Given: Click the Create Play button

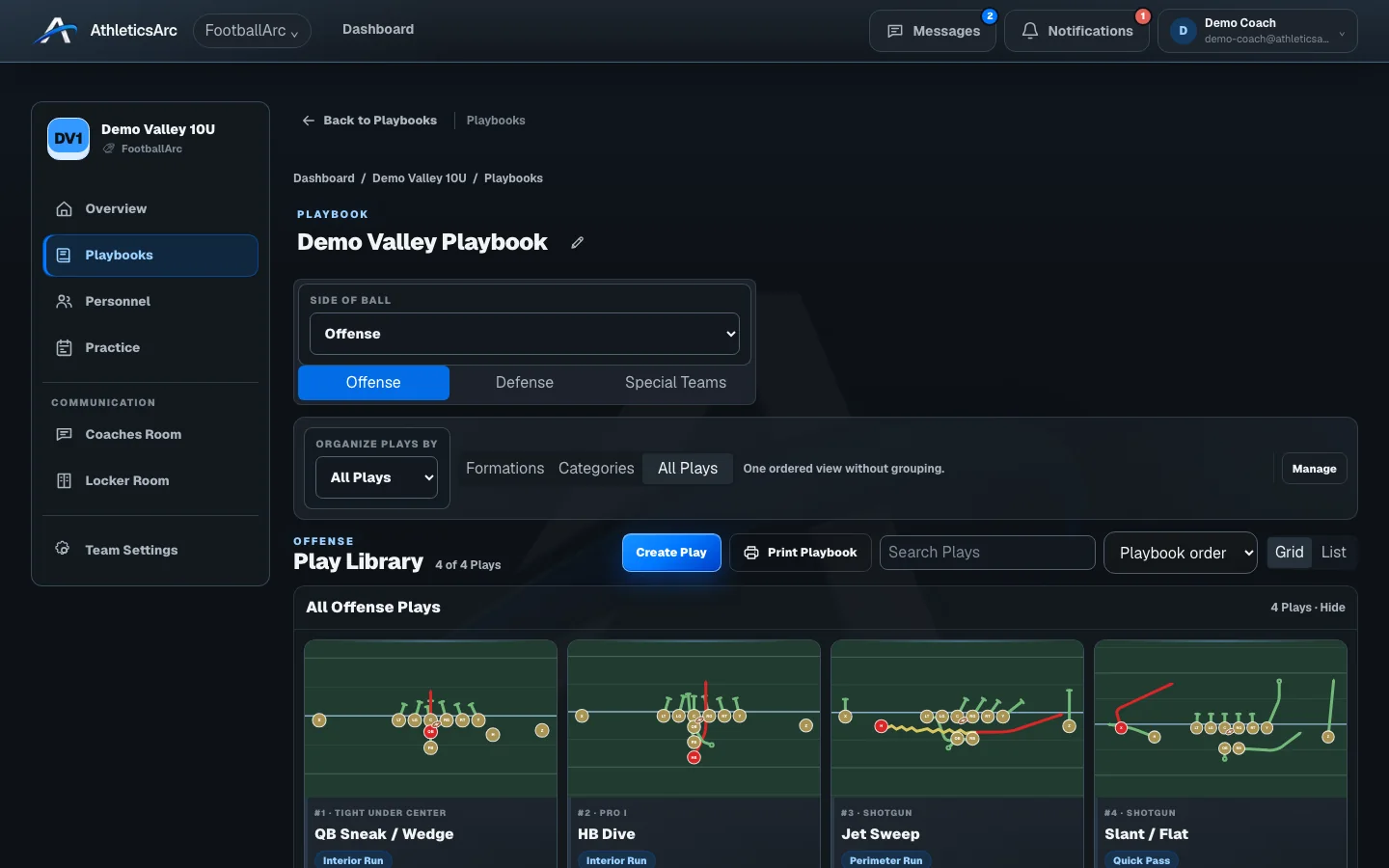Looking at the screenshot, I should point(671,553).
